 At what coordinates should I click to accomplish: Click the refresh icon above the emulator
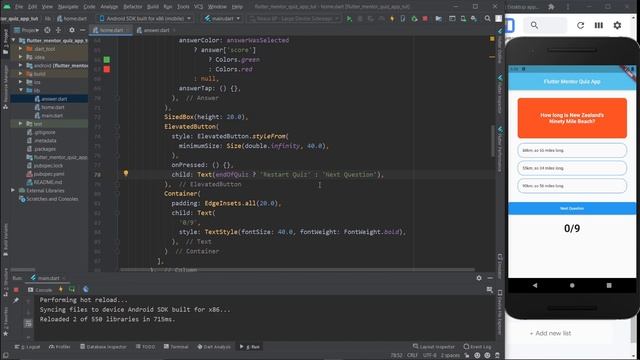click(x=580, y=25)
